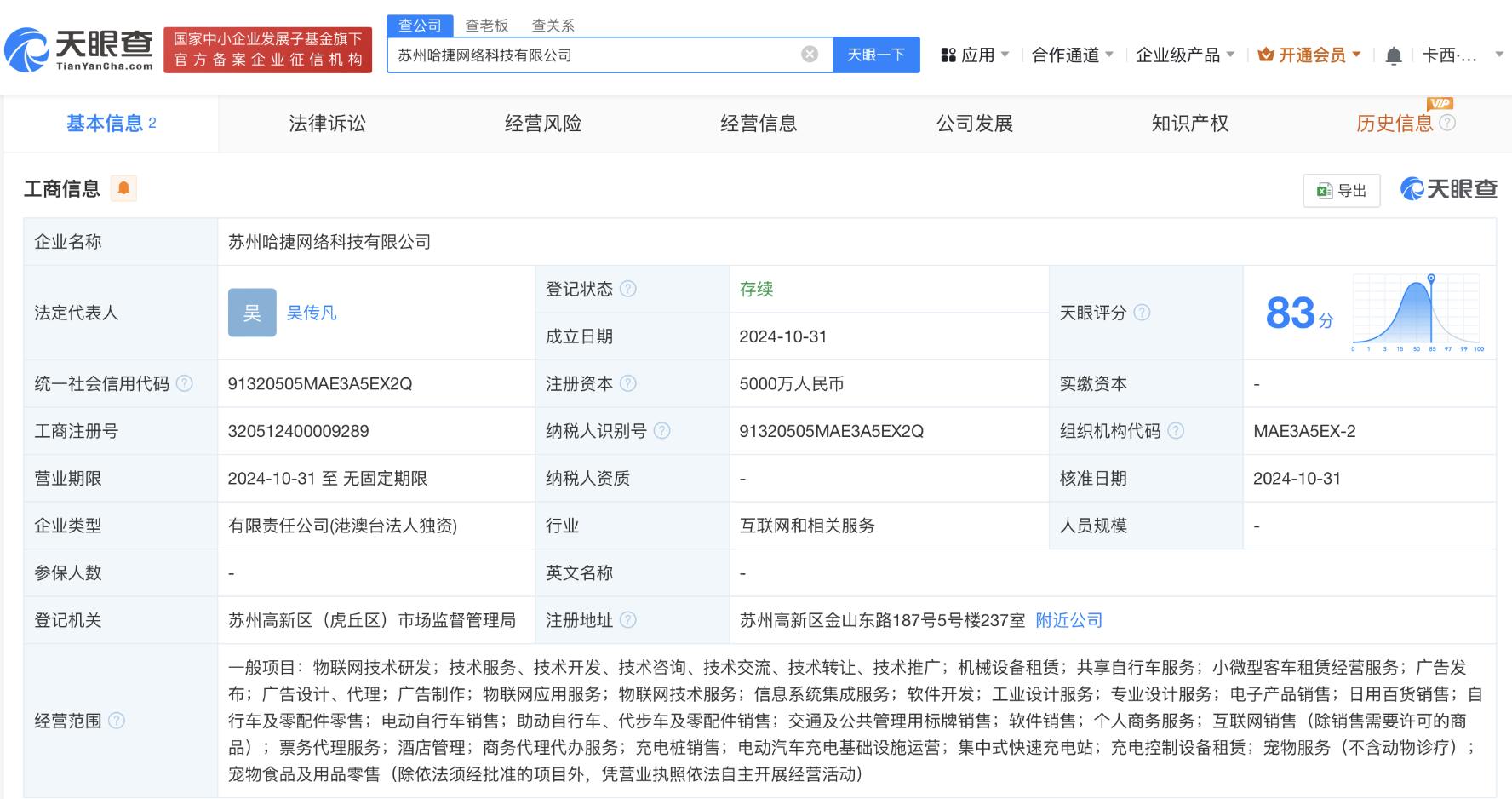Click help icon next to 登记状态
This screenshot has width=1512, height=799.
(628, 289)
